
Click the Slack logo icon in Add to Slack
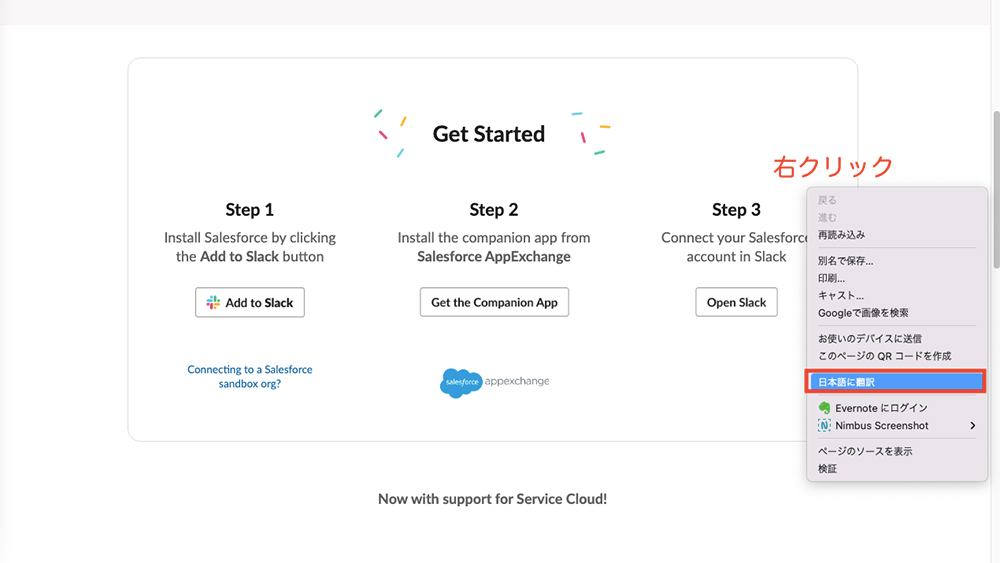tap(213, 302)
